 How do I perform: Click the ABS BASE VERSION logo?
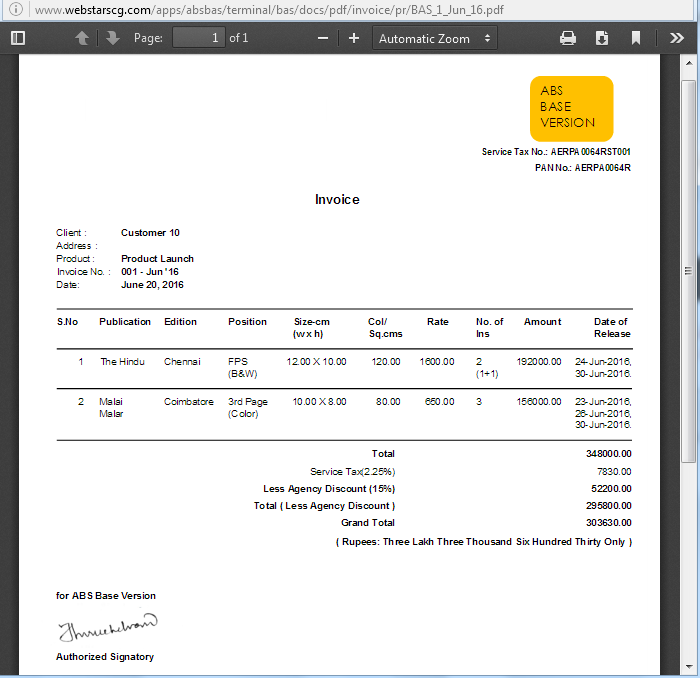coord(571,108)
